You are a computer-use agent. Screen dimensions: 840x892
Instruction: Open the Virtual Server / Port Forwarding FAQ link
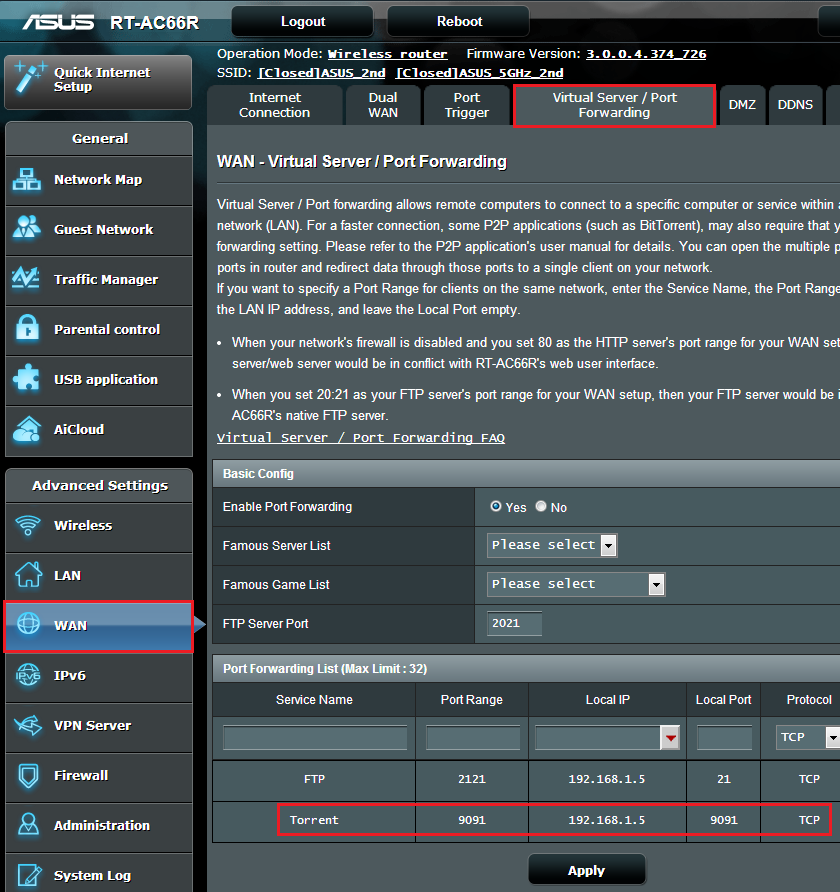[x=360, y=438]
